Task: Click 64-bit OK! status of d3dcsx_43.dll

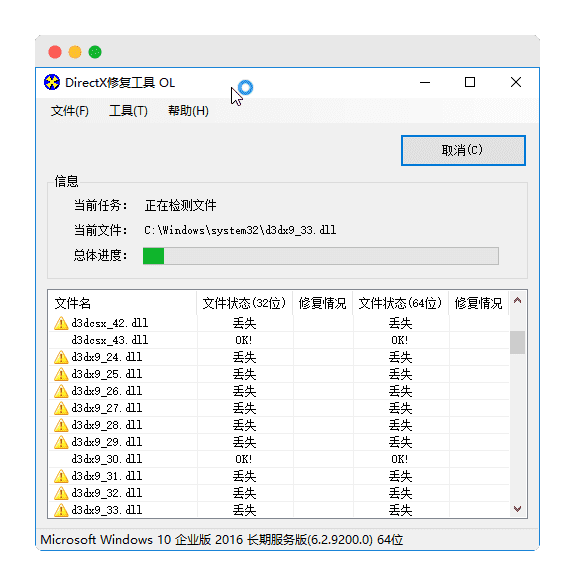Action: 400,340
